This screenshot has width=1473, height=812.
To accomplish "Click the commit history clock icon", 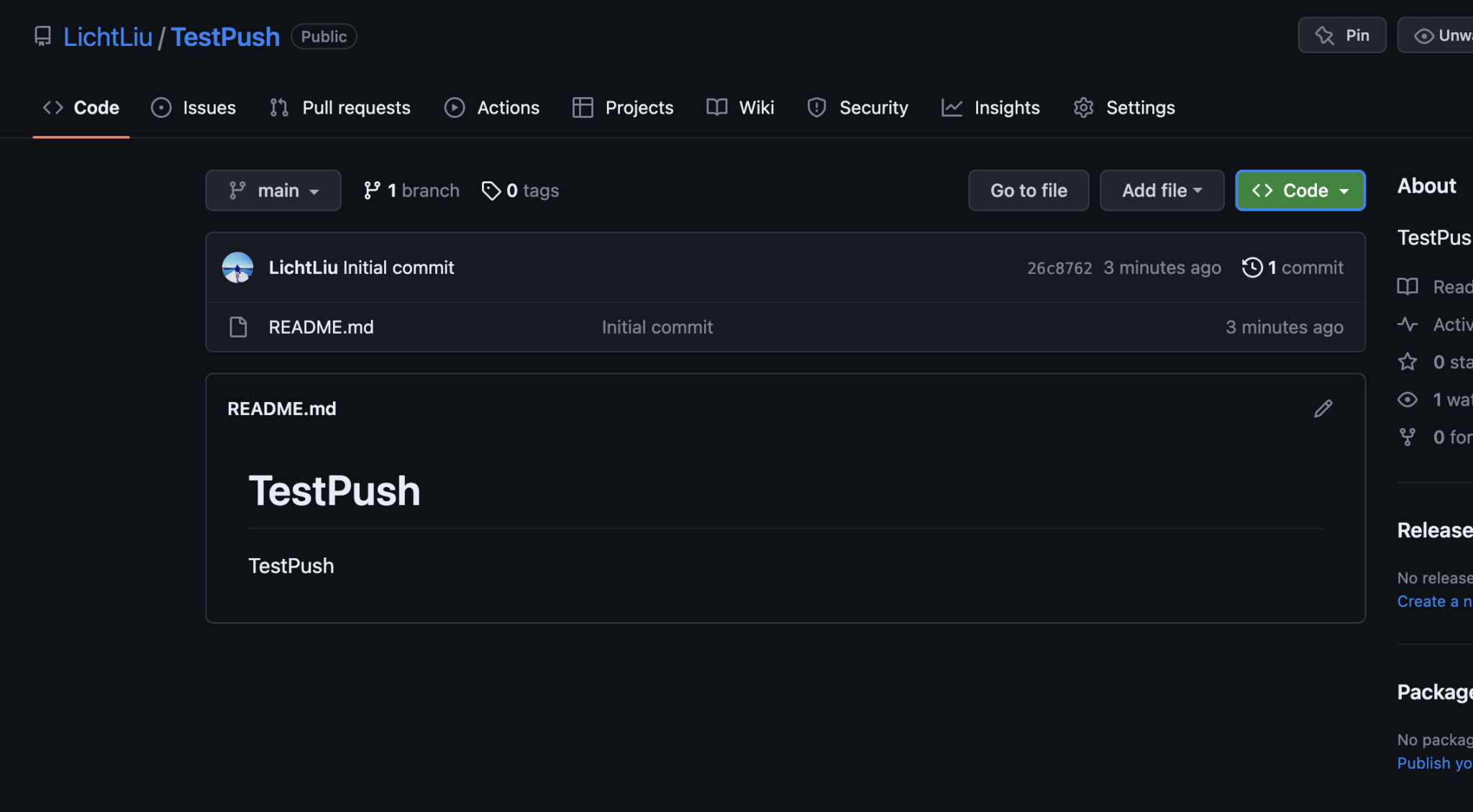I will coord(1253,267).
